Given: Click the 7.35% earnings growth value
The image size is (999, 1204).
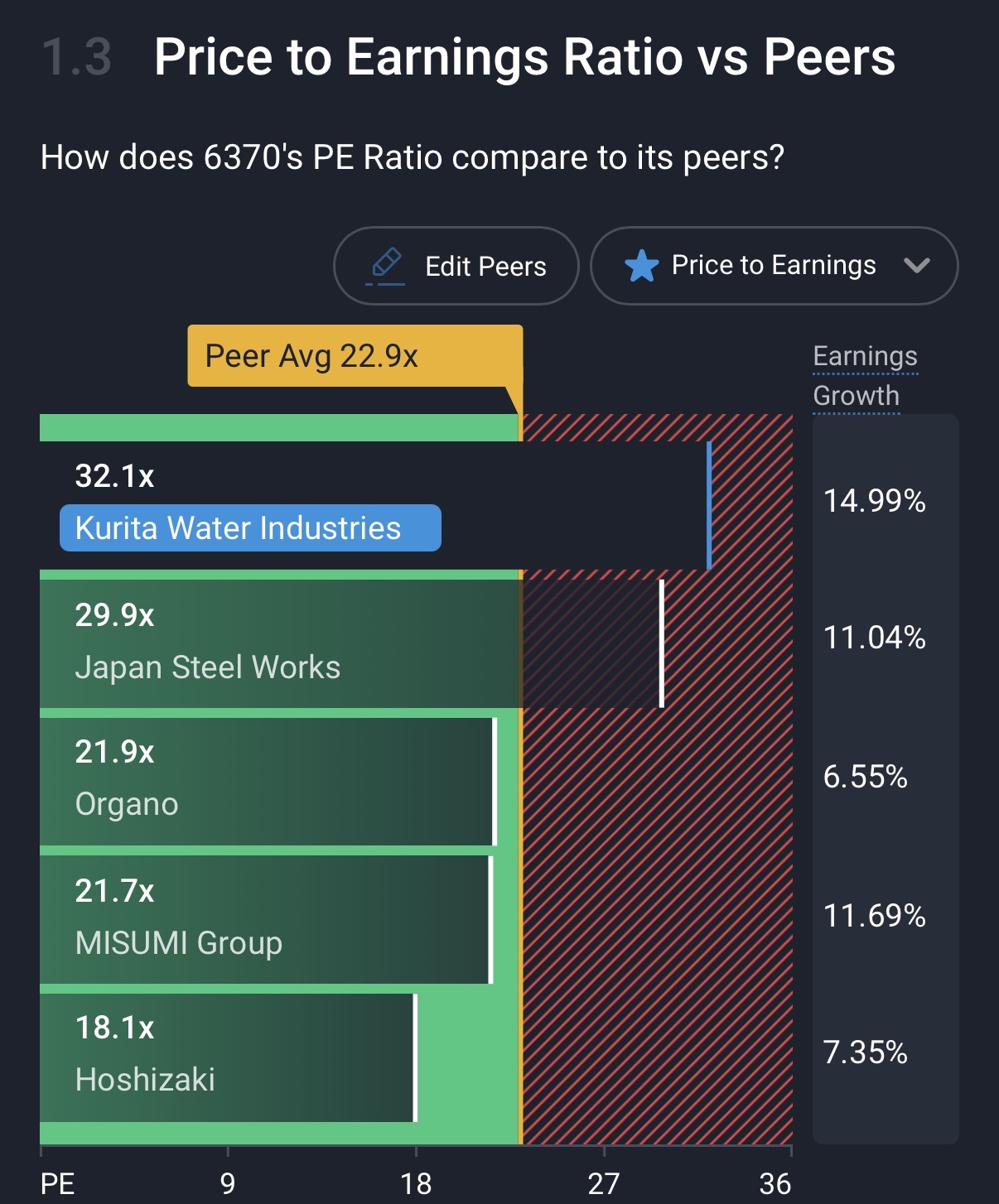Looking at the screenshot, I should pyautogui.click(x=865, y=1052).
